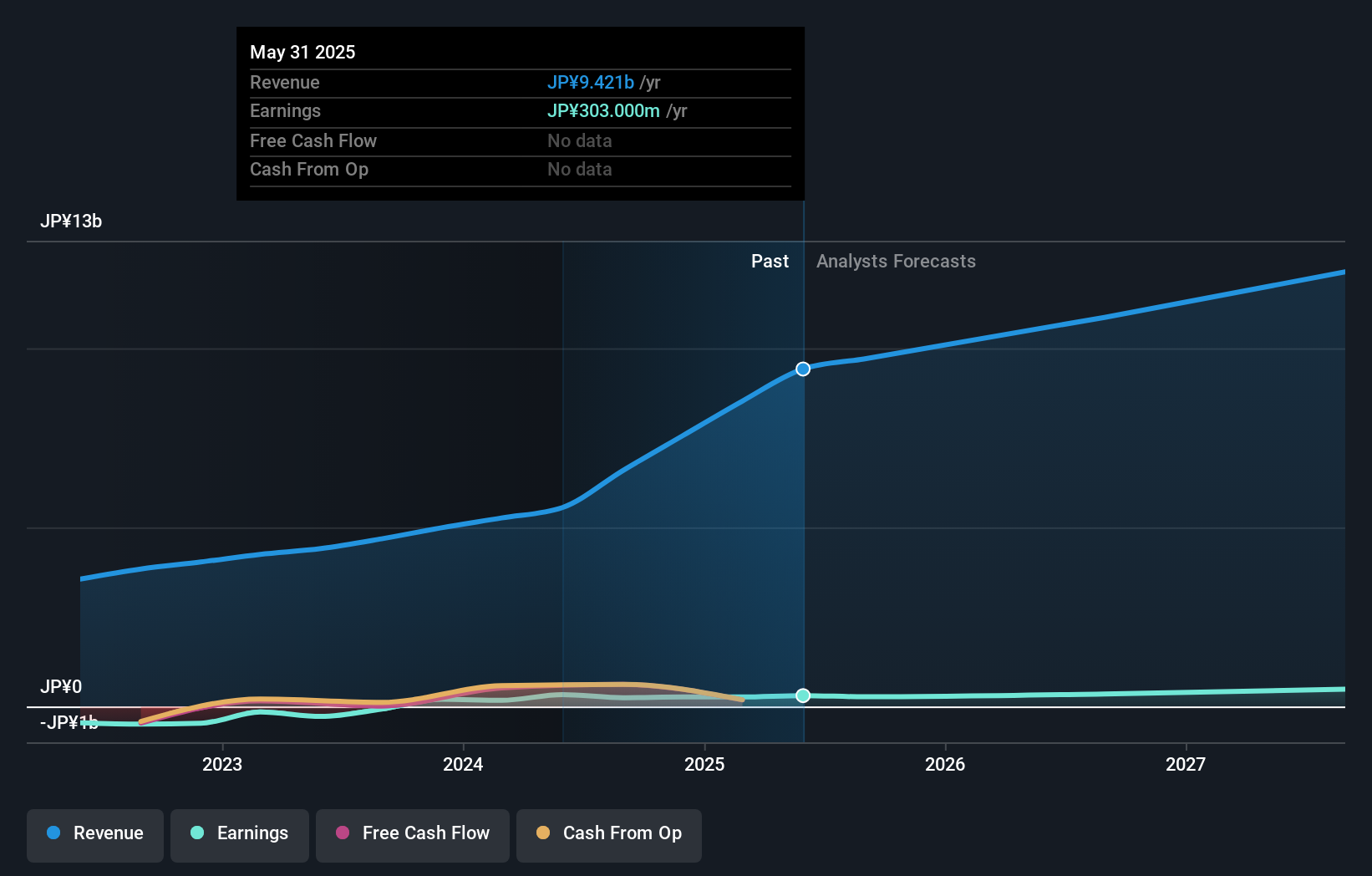The width and height of the screenshot is (1372, 876).
Task: Click the 2023 x-axis label
Action: coord(222,764)
